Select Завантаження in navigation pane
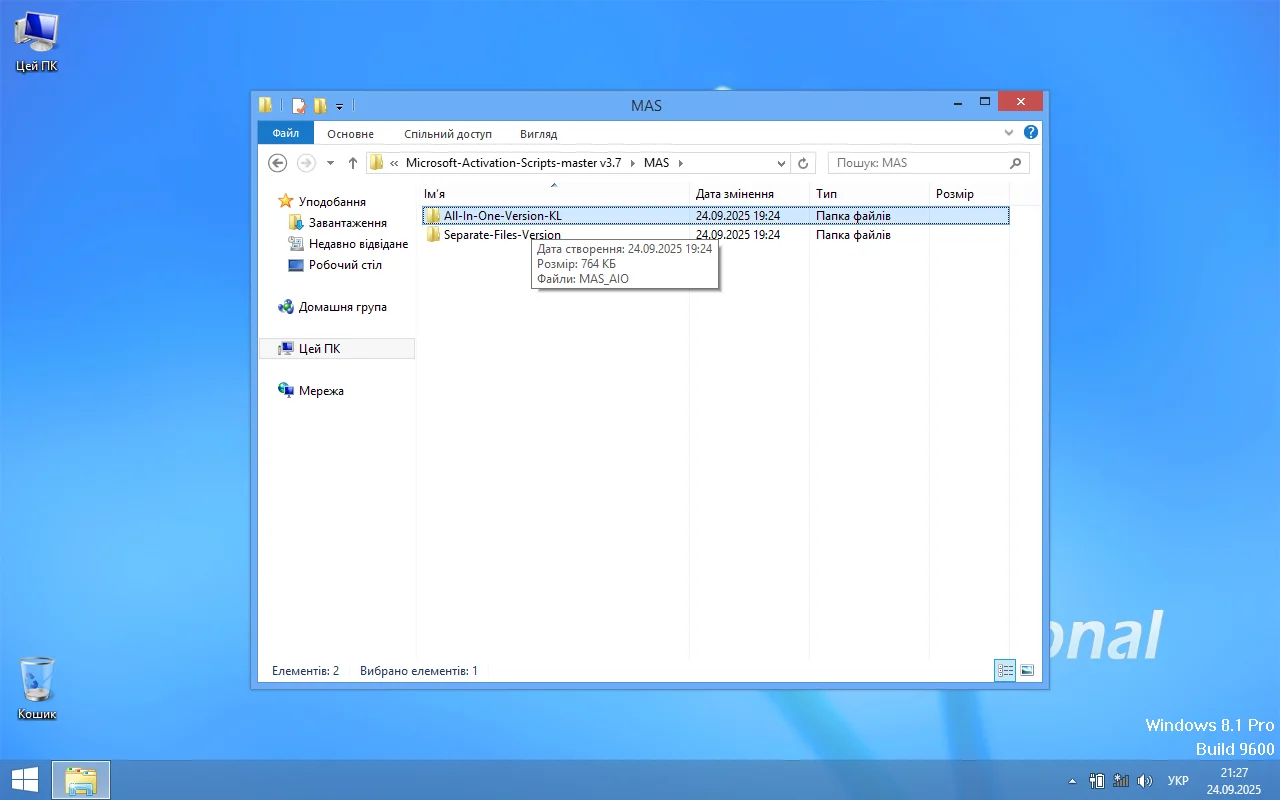1280x800 pixels. 347,223
